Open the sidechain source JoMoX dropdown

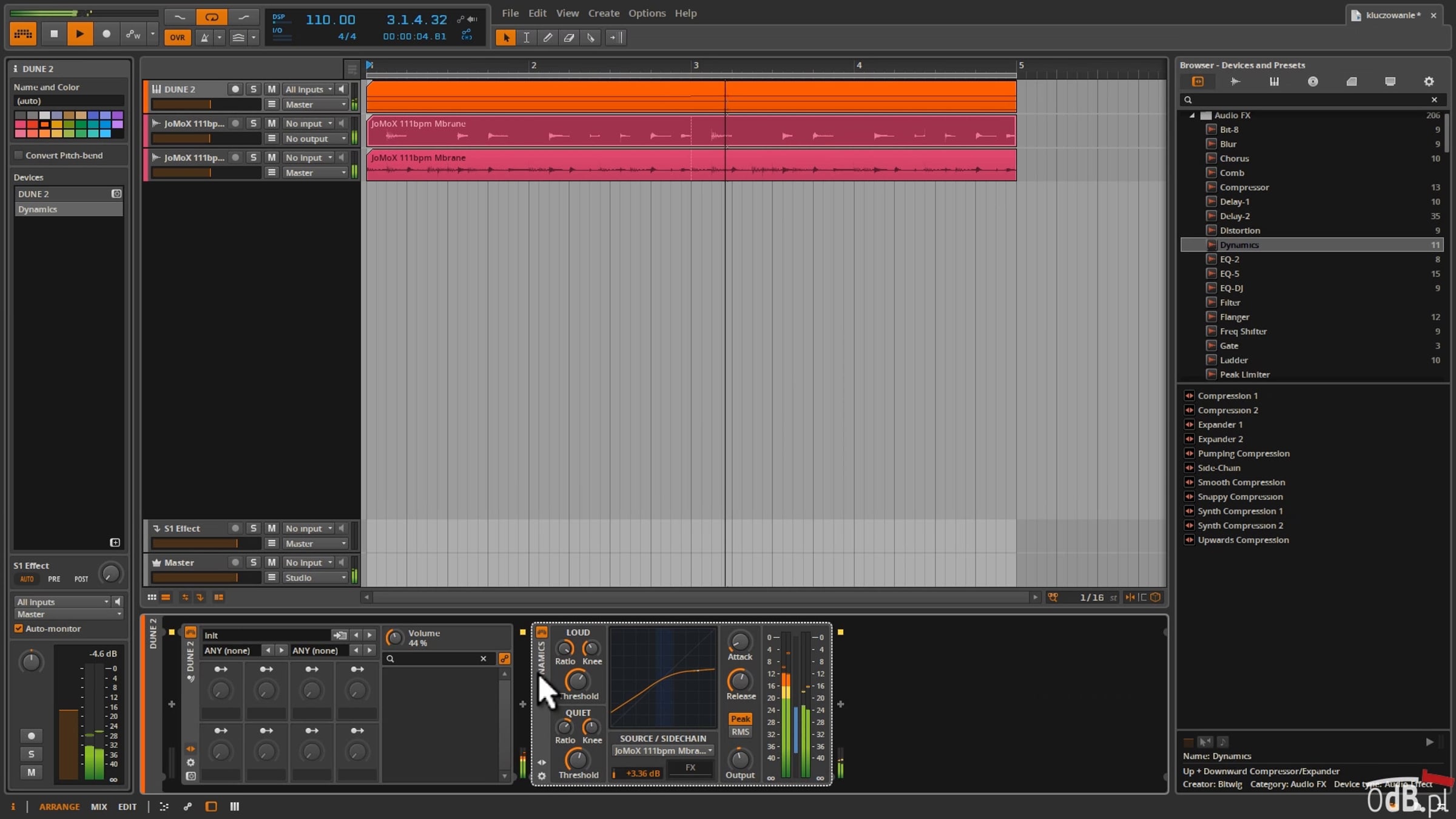[x=662, y=751]
